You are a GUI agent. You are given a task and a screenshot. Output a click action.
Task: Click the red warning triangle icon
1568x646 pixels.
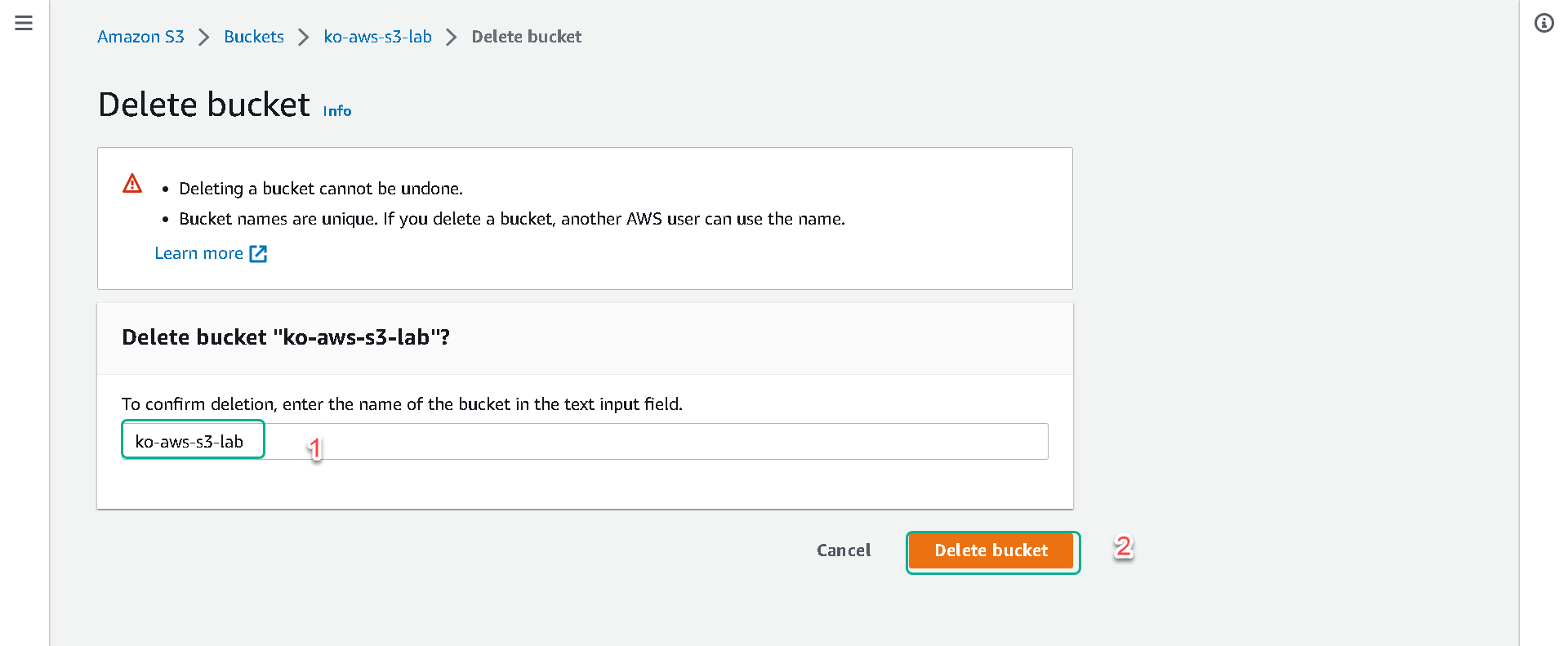tap(132, 183)
